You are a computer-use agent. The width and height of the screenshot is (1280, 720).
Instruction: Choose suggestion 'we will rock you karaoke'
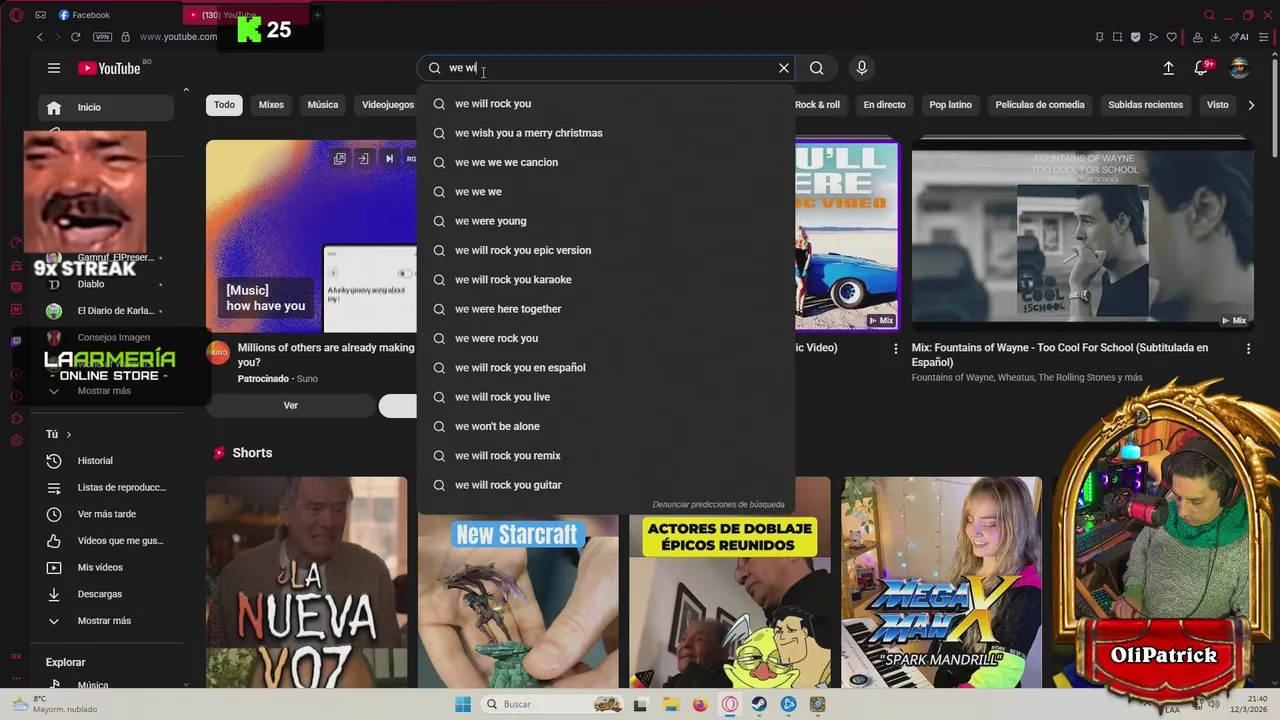pos(606,280)
